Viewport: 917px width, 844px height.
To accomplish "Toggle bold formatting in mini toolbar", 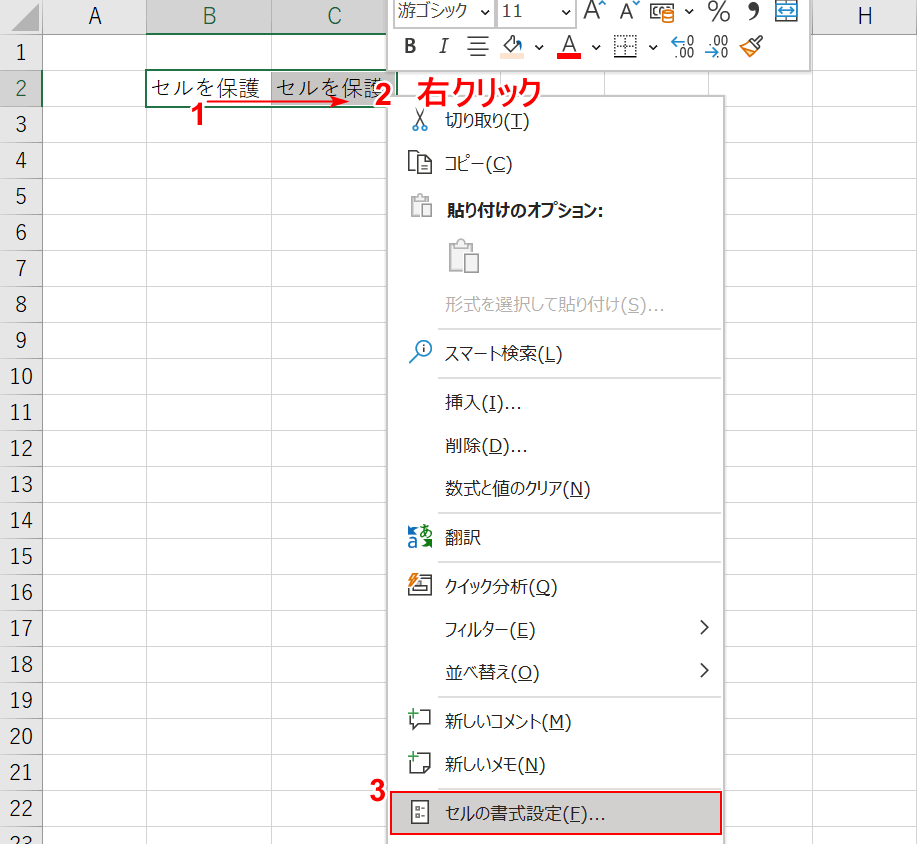I will pos(410,46).
